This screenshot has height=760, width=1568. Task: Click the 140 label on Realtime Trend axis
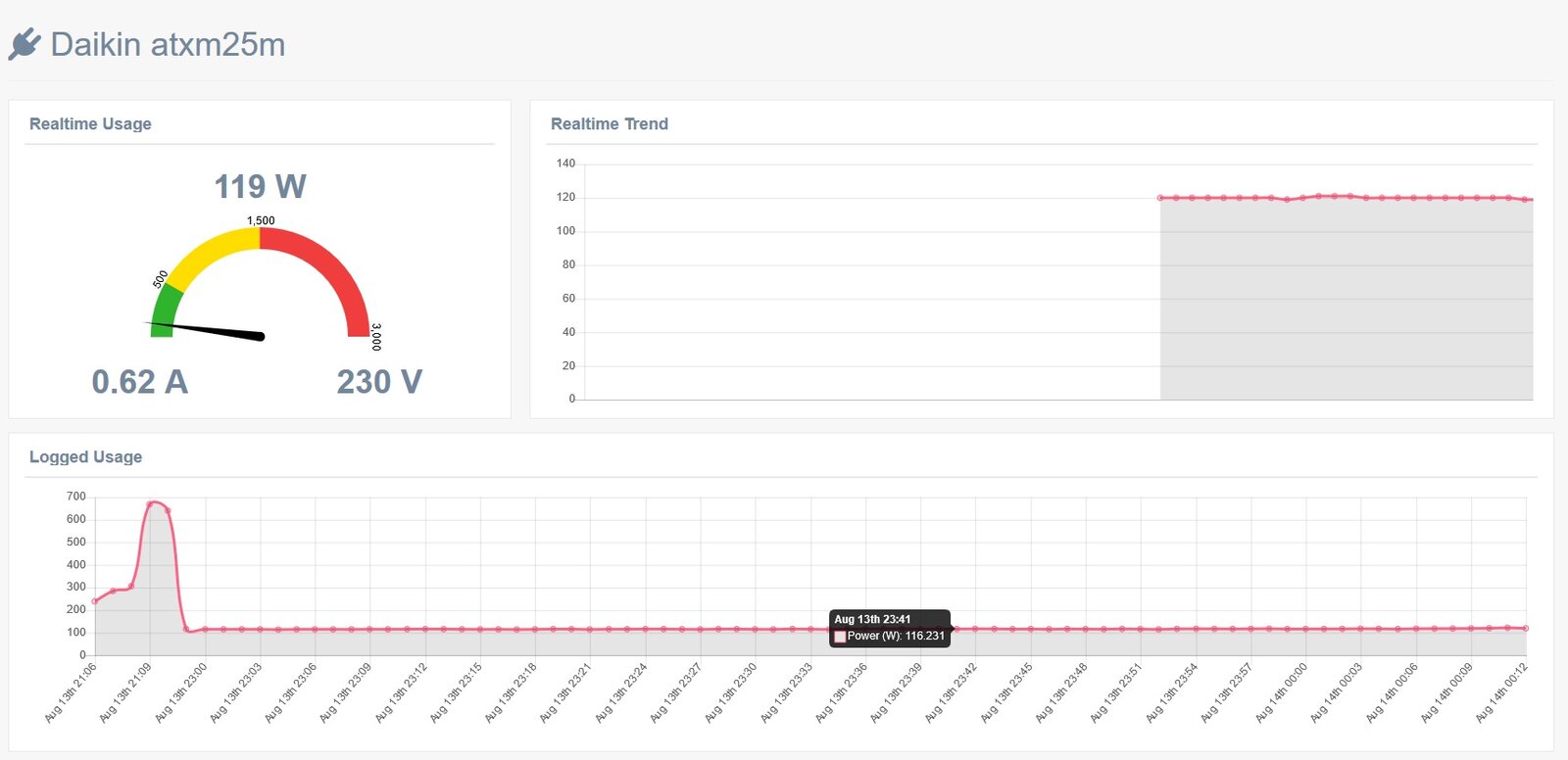pyautogui.click(x=565, y=164)
